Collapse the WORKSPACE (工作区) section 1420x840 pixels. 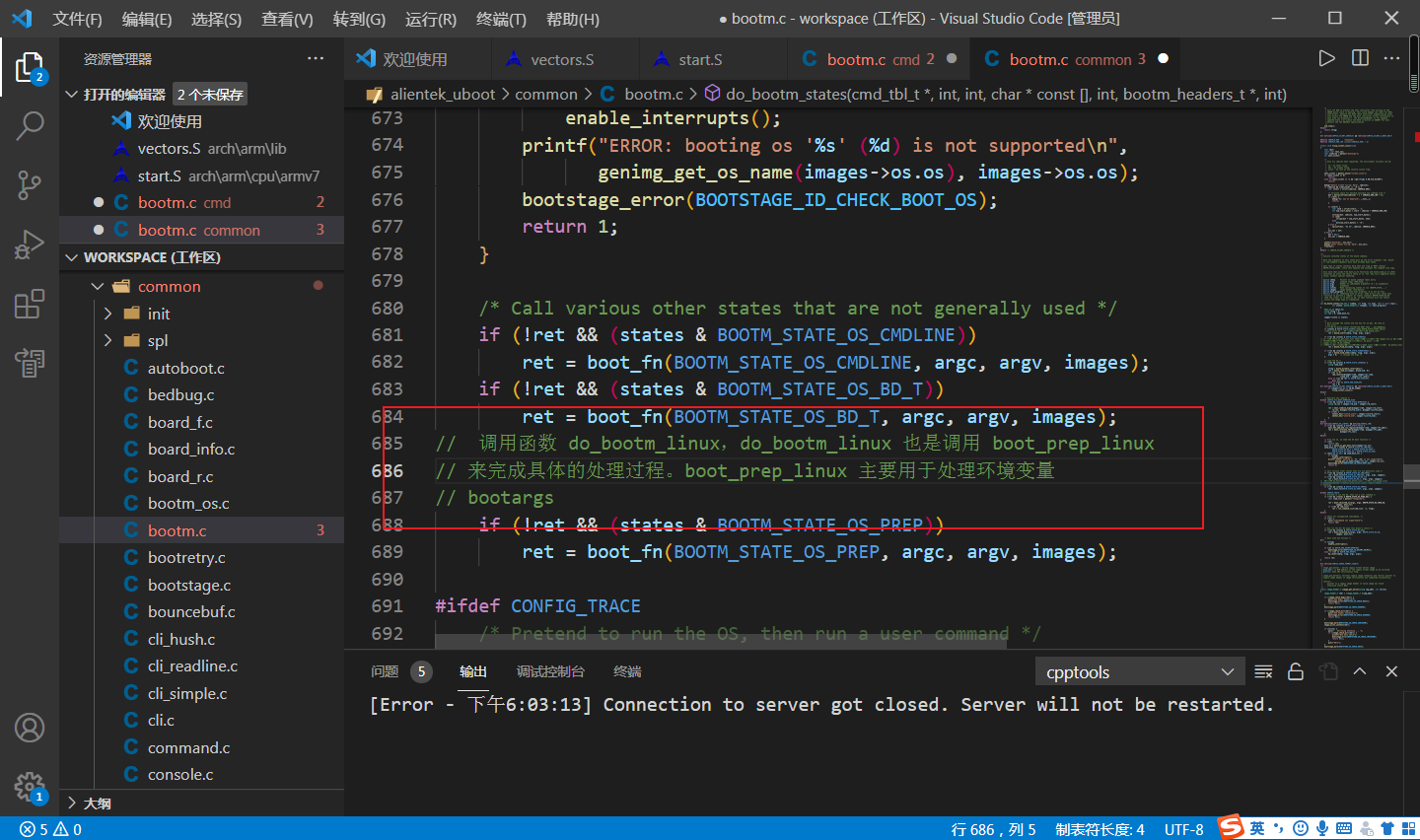point(72,257)
